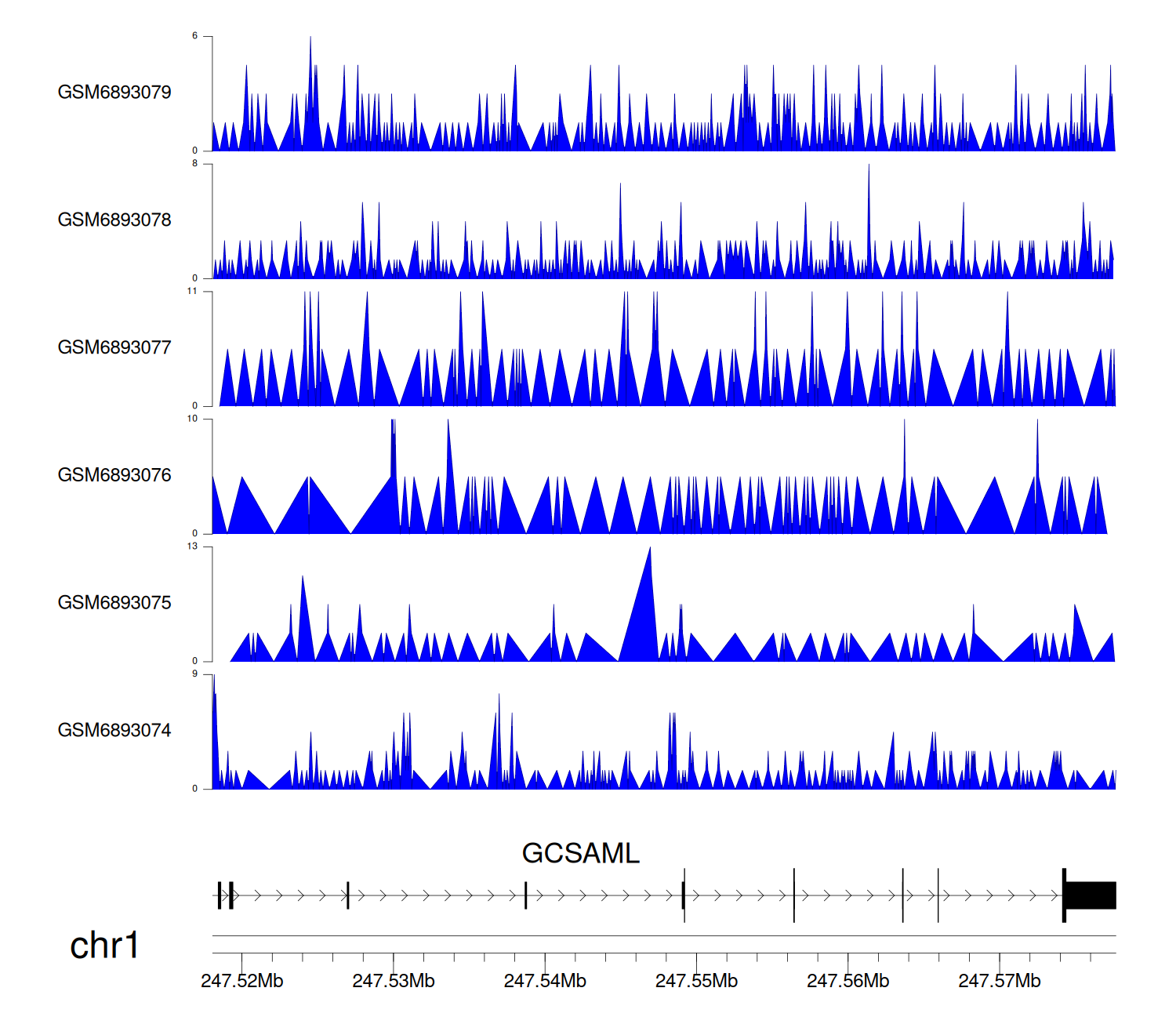Select the GSM6893074 track name

click(x=114, y=731)
